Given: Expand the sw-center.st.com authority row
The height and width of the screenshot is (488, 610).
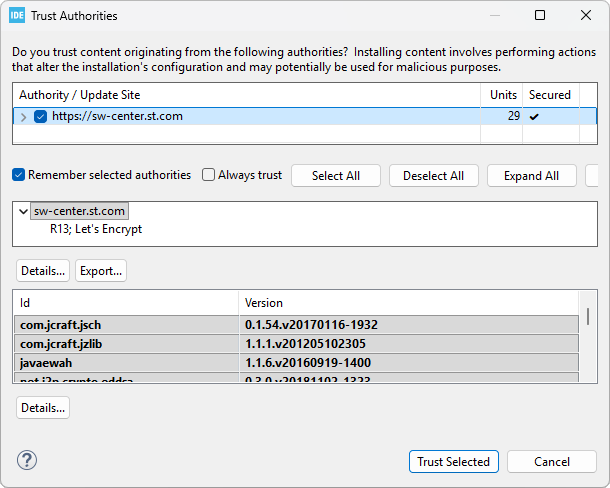Looking at the screenshot, I should [x=24, y=117].
